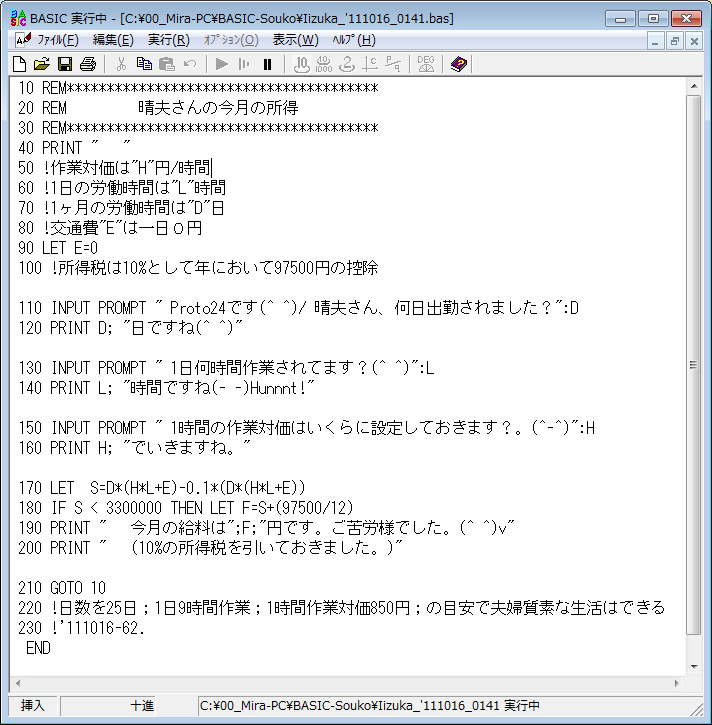Click line 170 LET S= formula
The image size is (712, 725).
coord(162,488)
